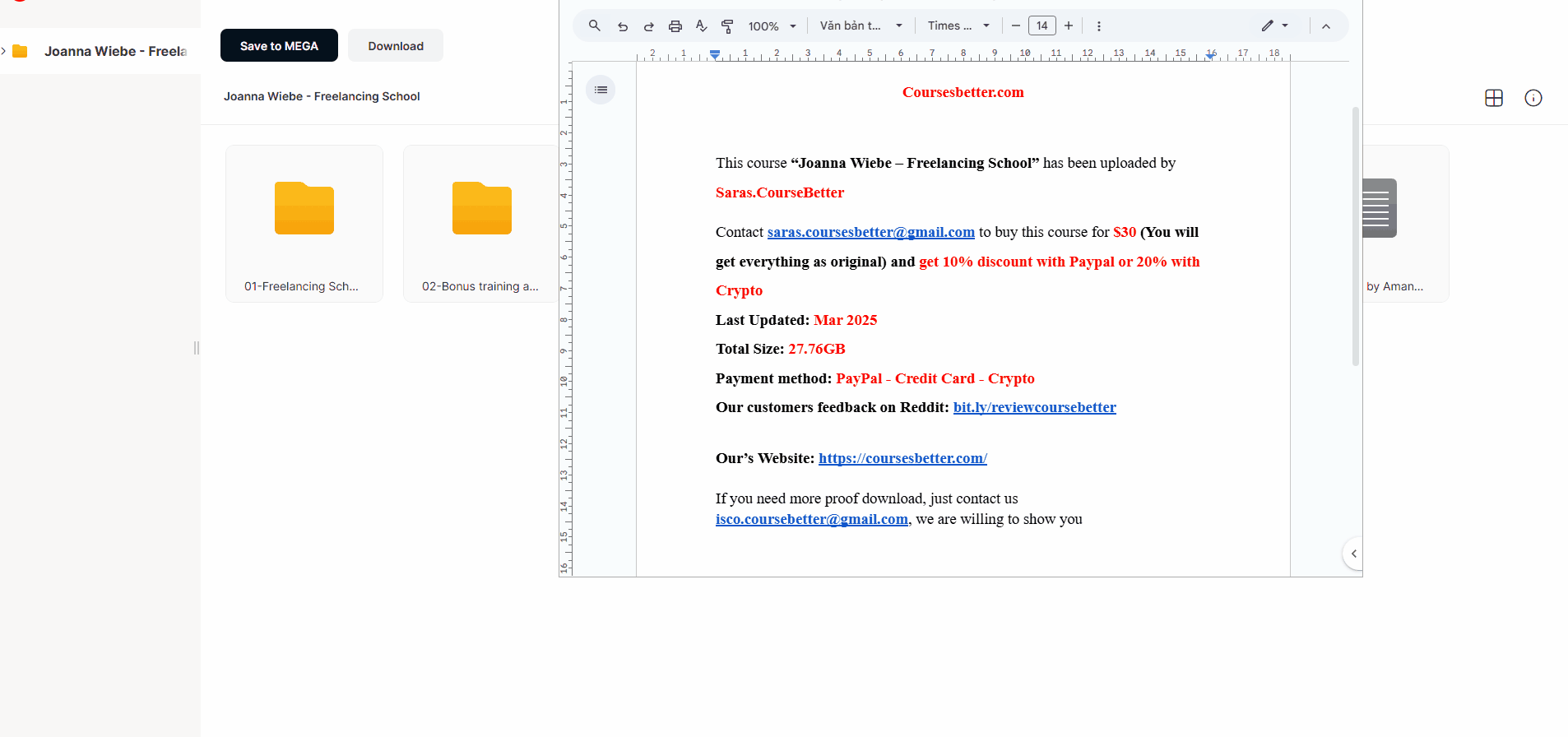Print the document using the printer icon
The width and height of the screenshot is (1568, 737).
[x=675, y=26]
